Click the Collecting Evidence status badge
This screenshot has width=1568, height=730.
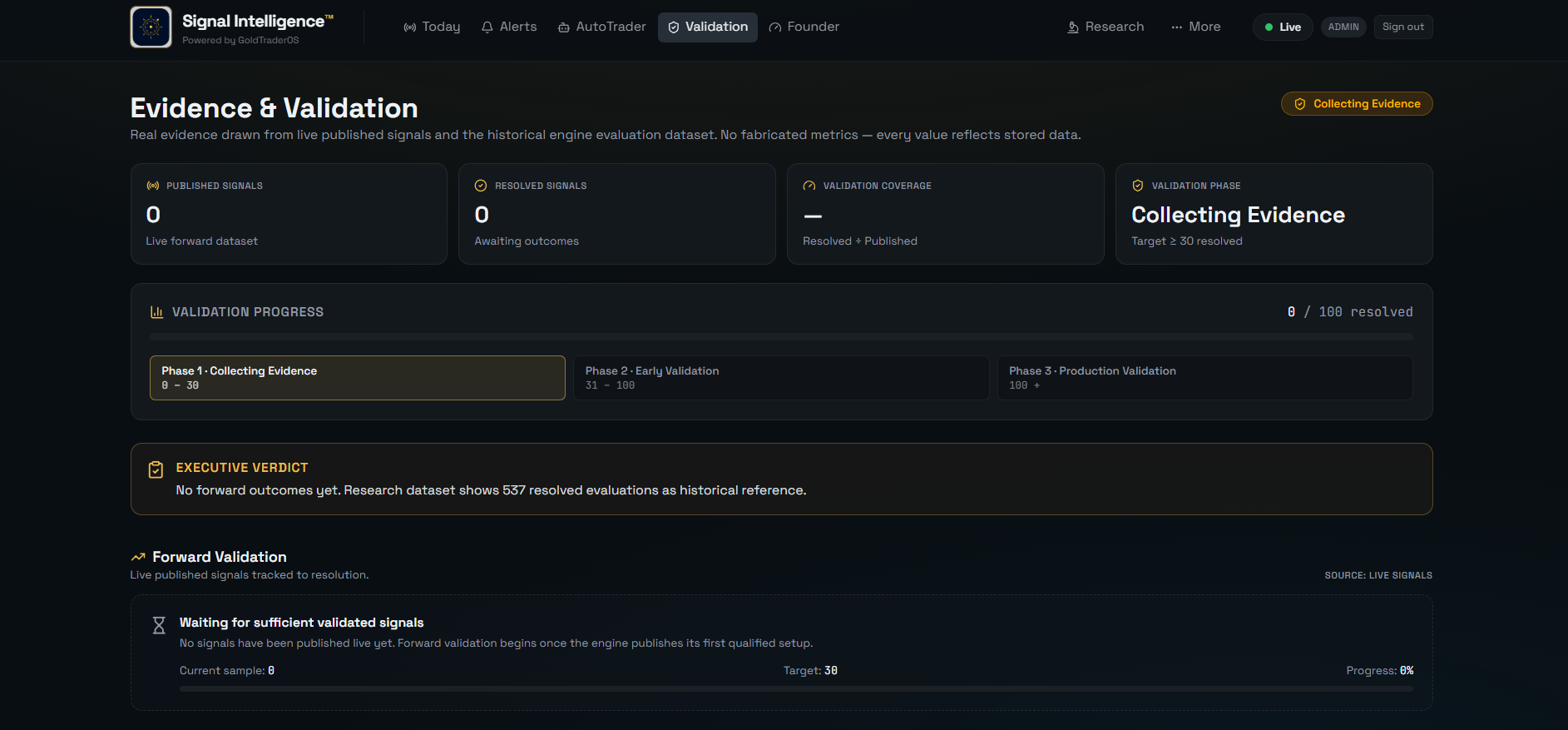(x=1357, y=104)
